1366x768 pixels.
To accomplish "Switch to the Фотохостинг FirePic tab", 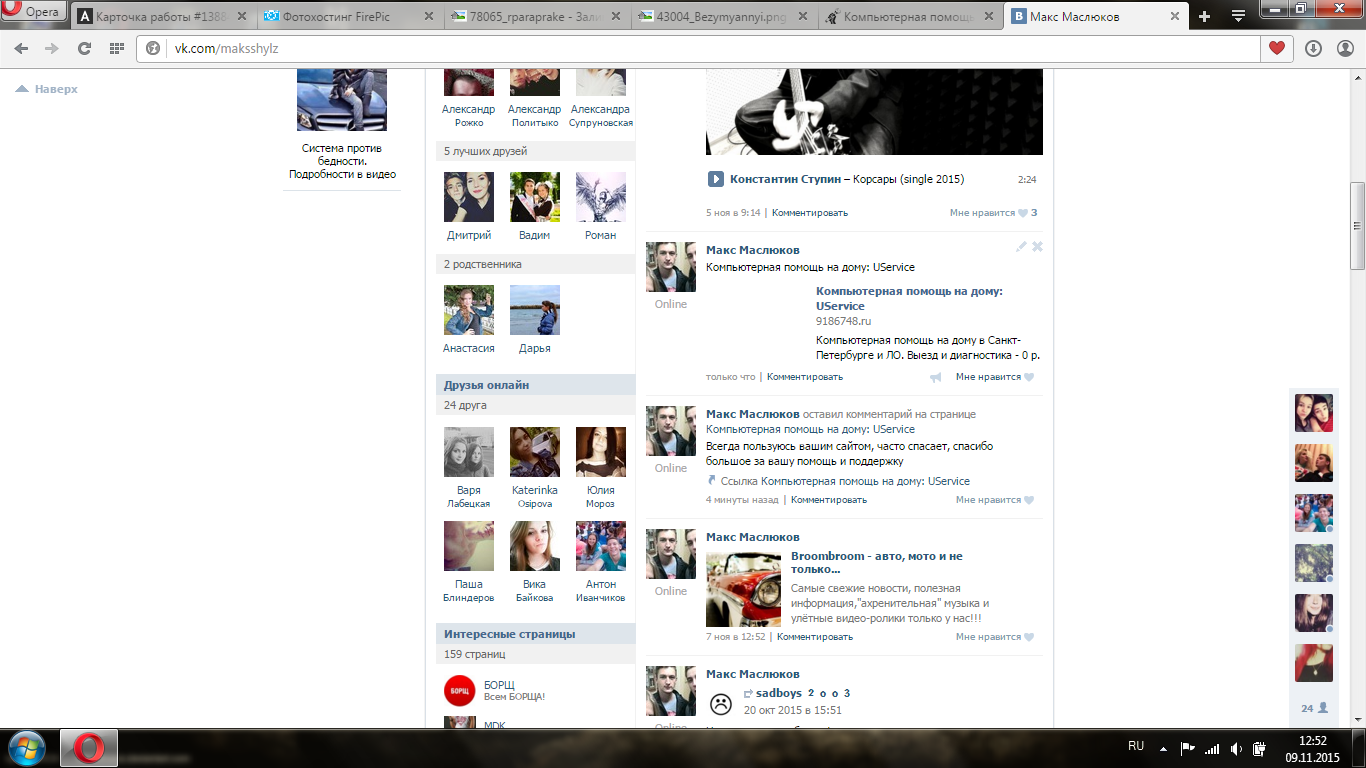I will (347, 17).
